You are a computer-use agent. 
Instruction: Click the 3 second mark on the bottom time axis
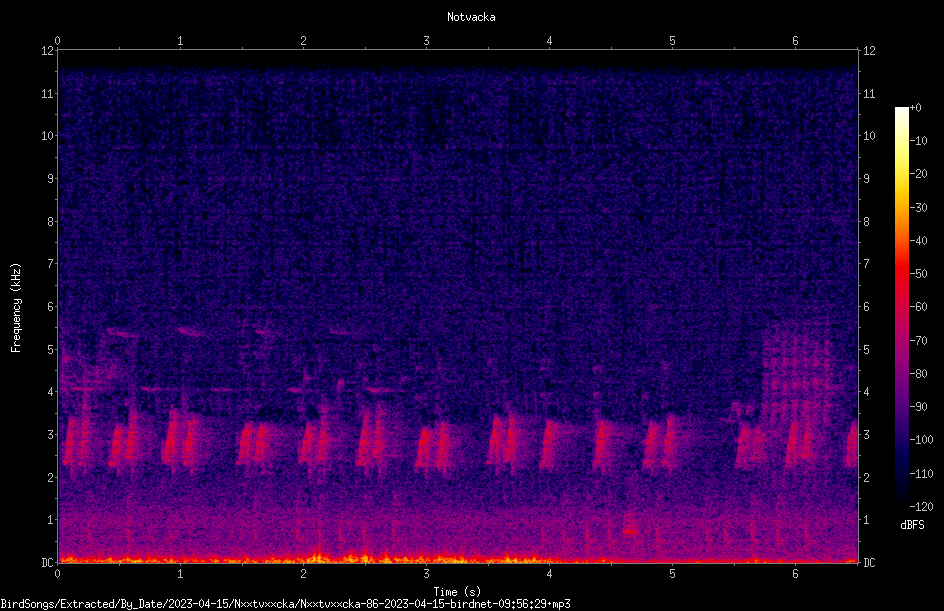click(426, 574)
